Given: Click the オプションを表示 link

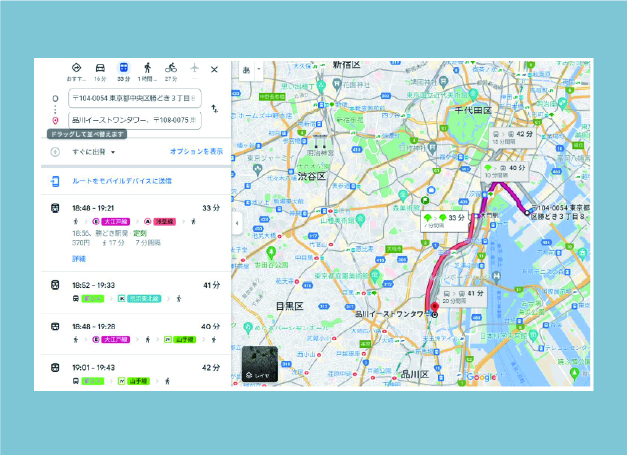Looking at the screenshot, I should (x=196, y=151).
